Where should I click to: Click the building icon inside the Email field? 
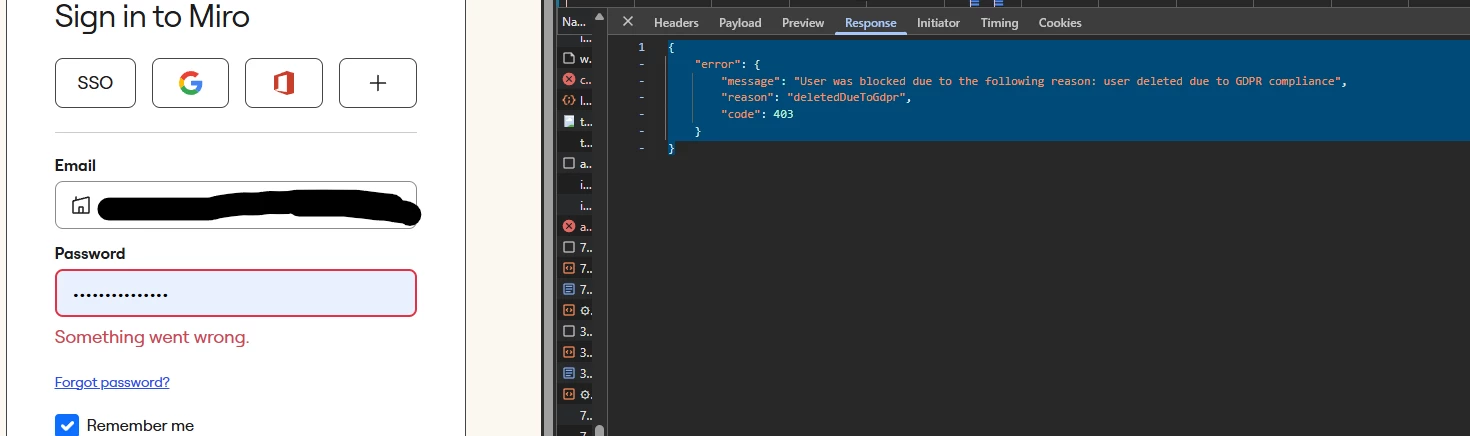[82, 205]
